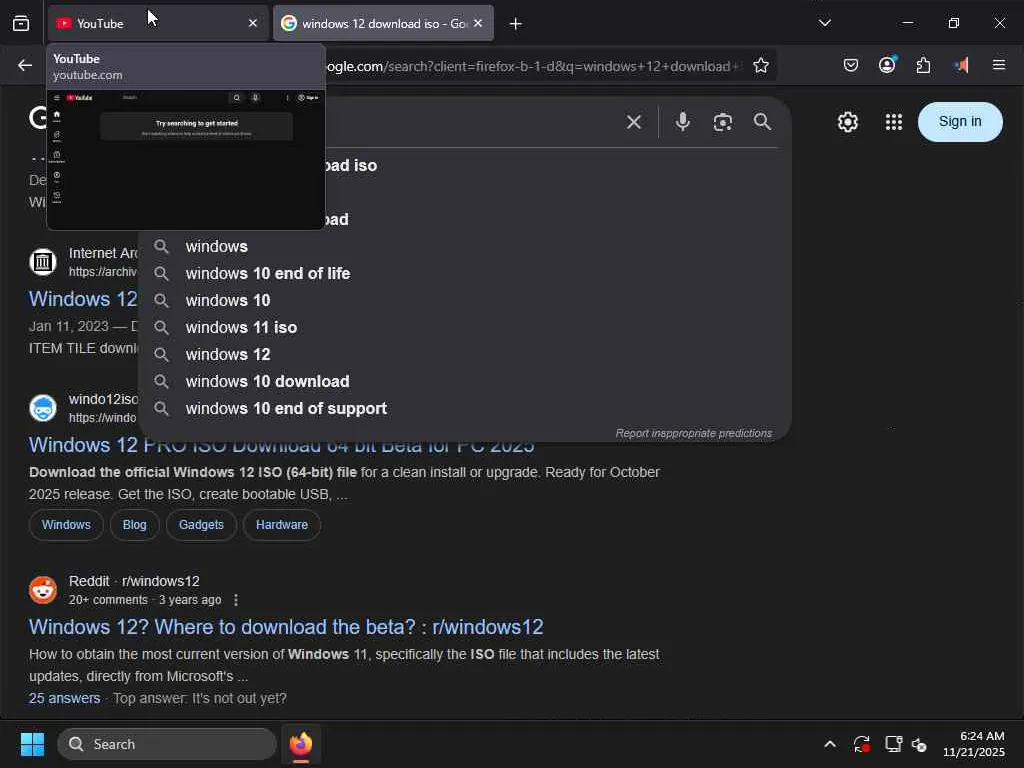
Task: Clear the Google search box with X
Action: coord(633,122)
